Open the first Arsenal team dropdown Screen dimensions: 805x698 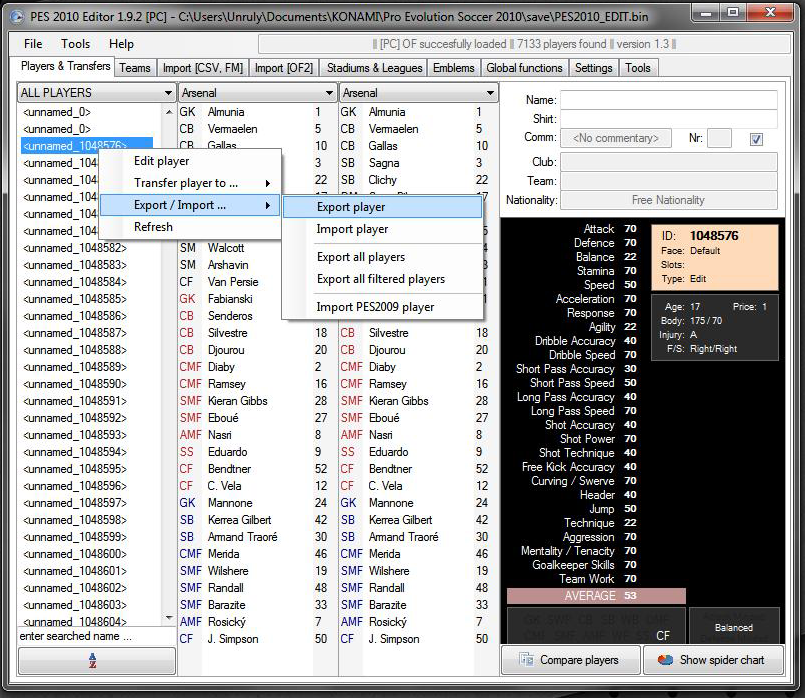pyautogui.click(x=257, y=93)
